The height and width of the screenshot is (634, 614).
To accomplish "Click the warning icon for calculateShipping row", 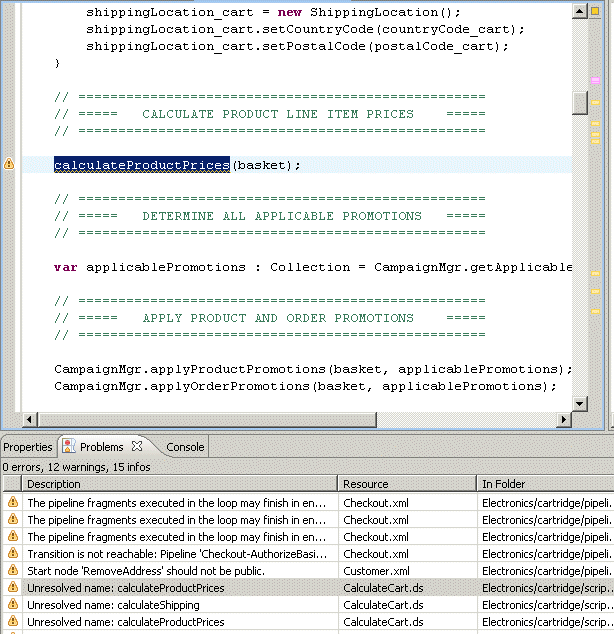I will (13, 605).
